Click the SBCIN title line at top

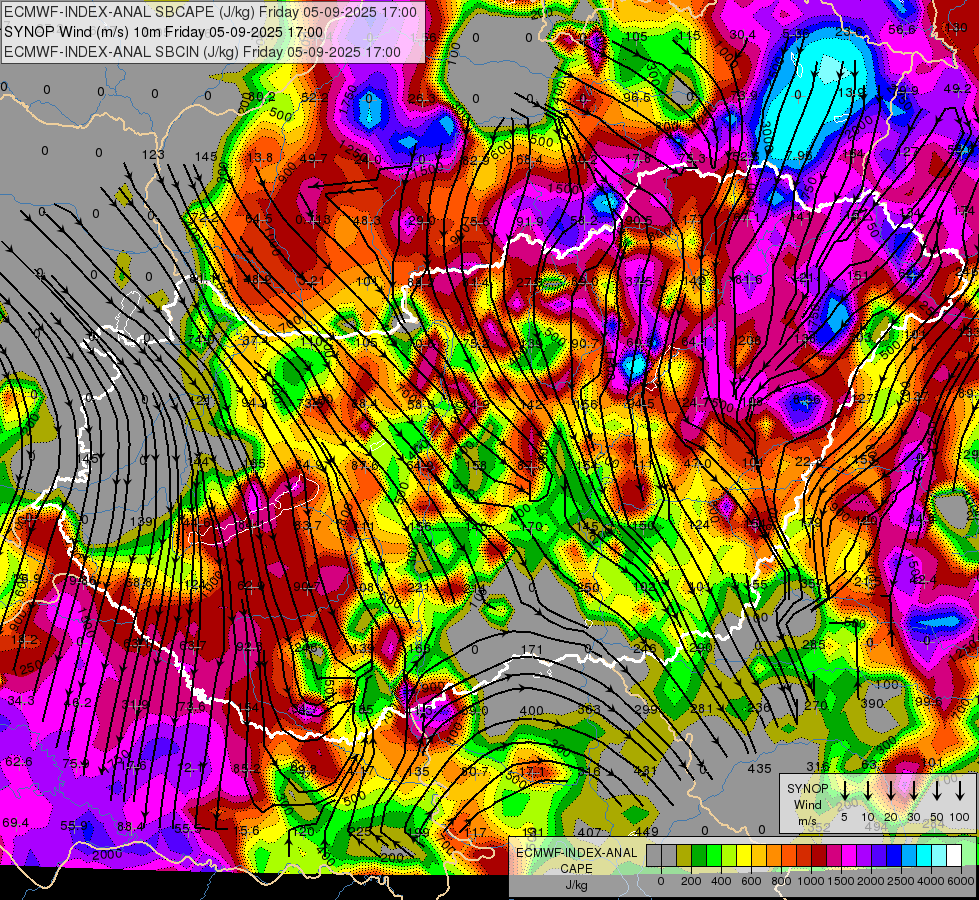202,52
